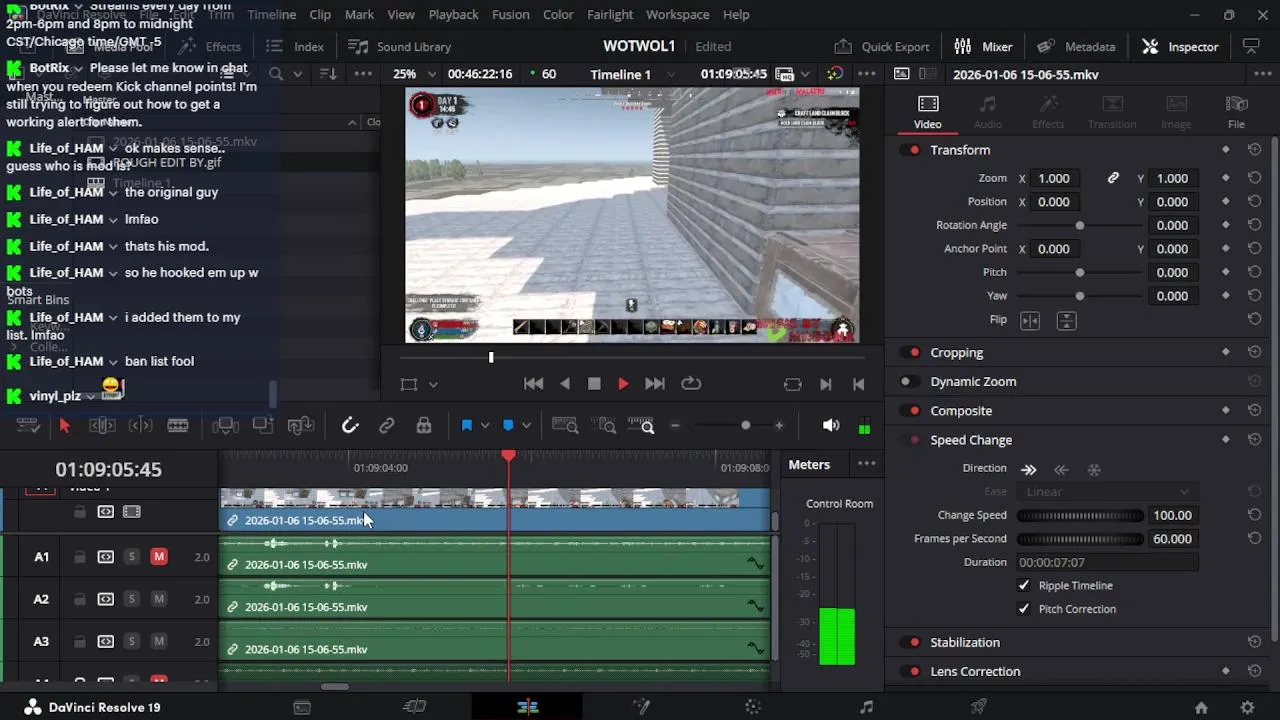Screen dimensions: 1280x720
Task: Play the timeline in reverse
Action: (565, 384)
